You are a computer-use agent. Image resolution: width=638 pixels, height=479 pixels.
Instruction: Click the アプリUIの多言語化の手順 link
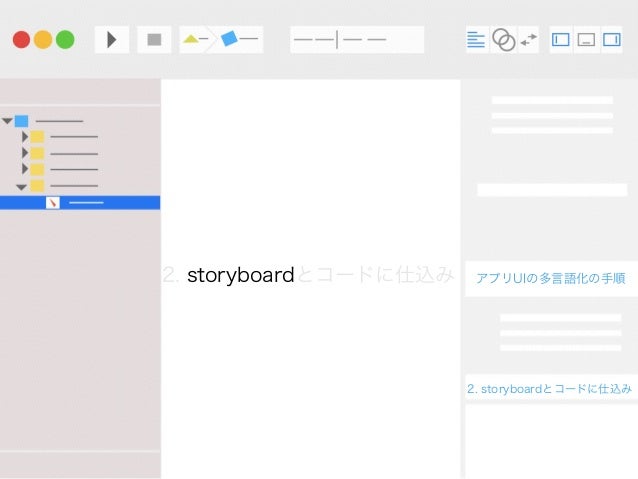coord(551,278)
